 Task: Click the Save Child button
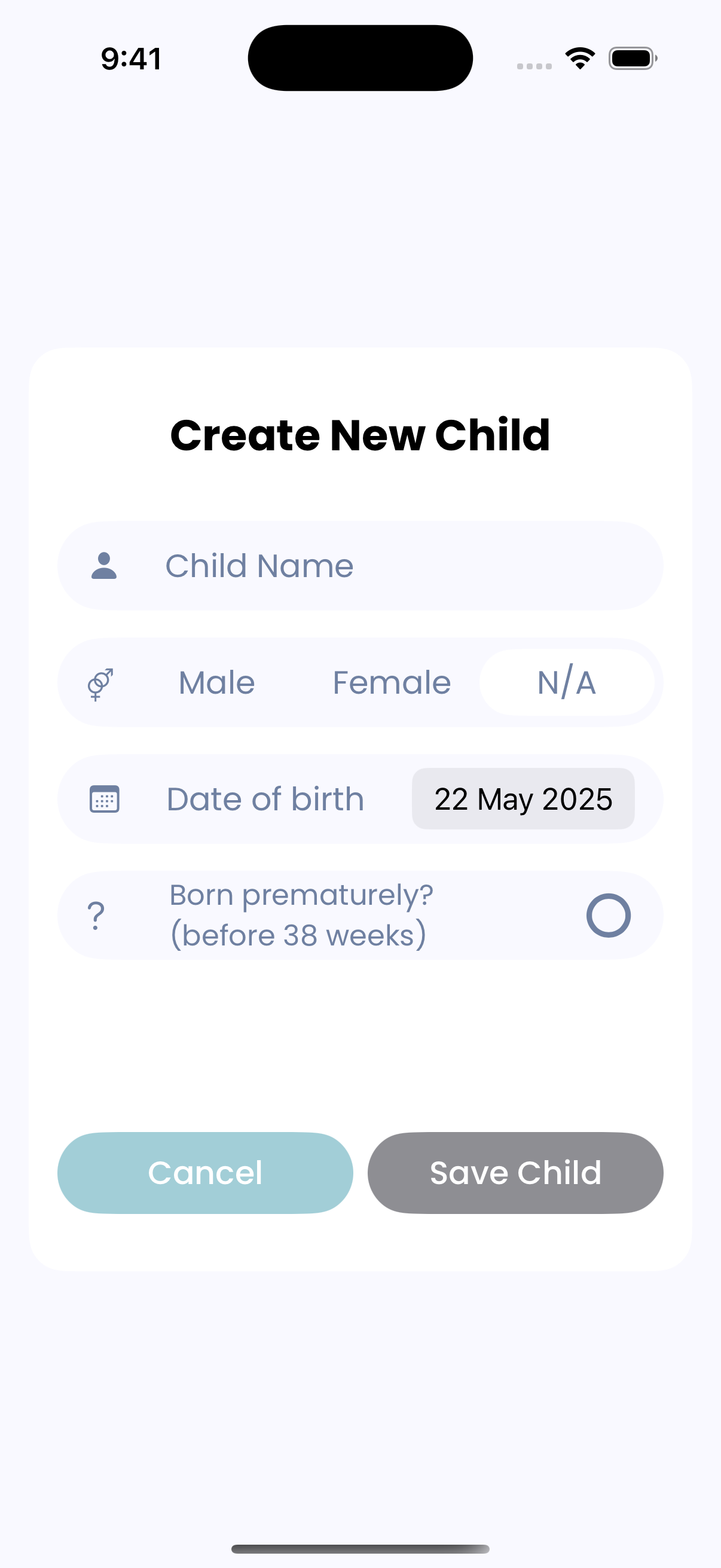[x=515, y=1173]
